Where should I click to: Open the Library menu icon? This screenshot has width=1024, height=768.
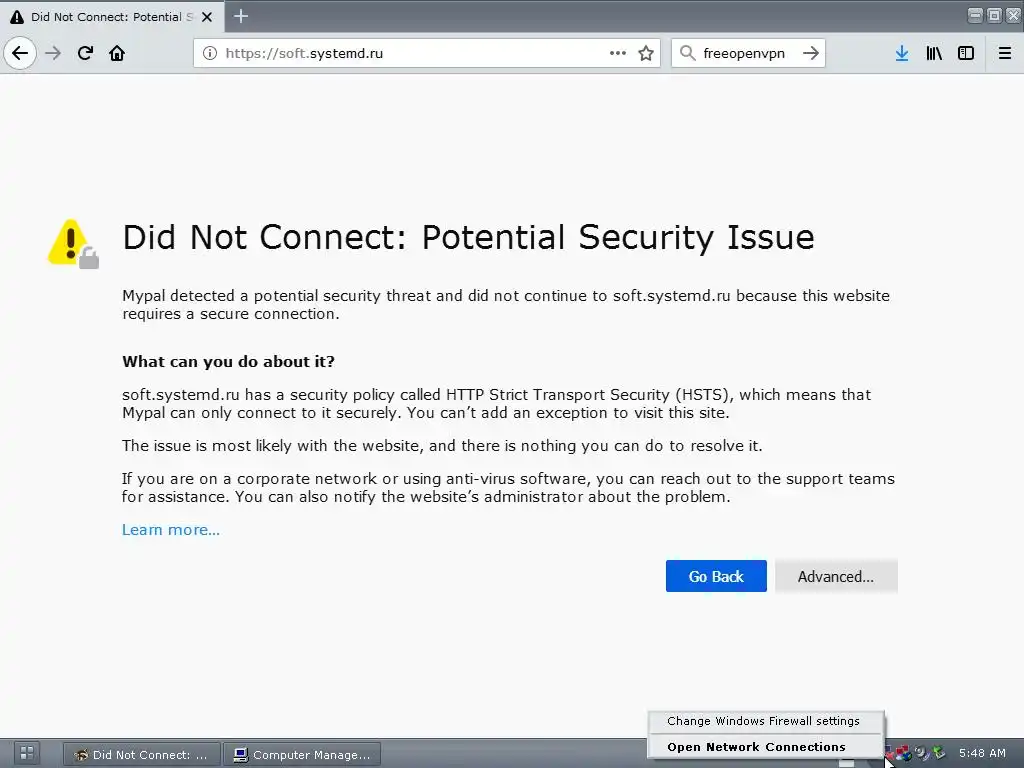click(934, 54)
